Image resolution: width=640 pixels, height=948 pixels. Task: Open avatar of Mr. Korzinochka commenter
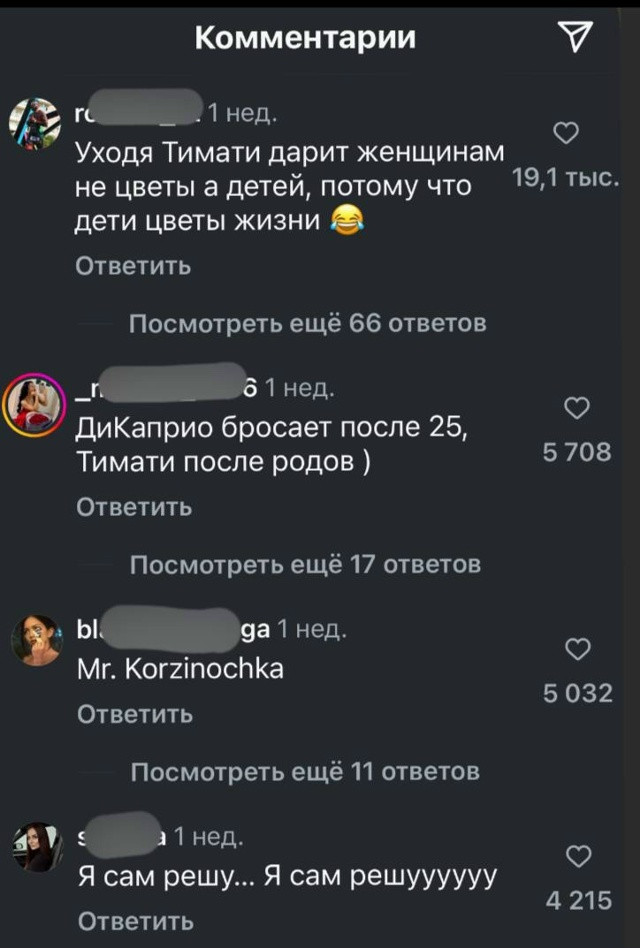[x=37, y=640]
